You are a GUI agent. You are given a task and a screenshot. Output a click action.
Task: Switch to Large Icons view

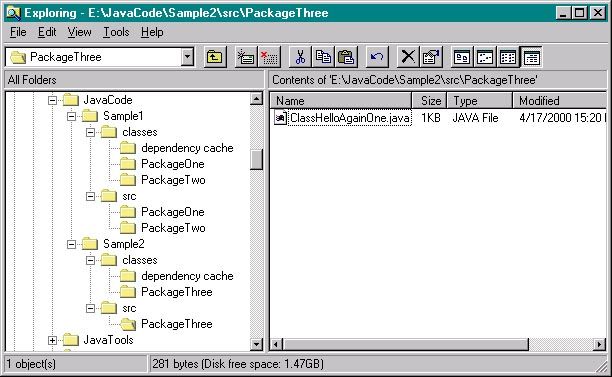pyautogui.click(x=462, y=57)
